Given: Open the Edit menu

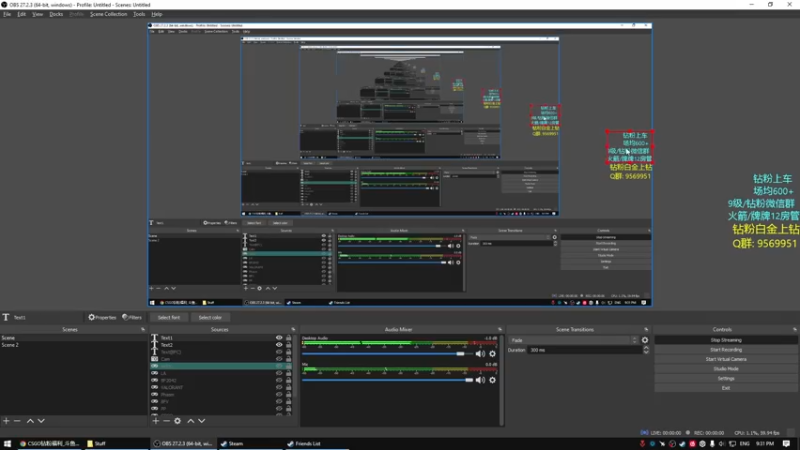Looking at the screenshot, I should coord(21,14).
